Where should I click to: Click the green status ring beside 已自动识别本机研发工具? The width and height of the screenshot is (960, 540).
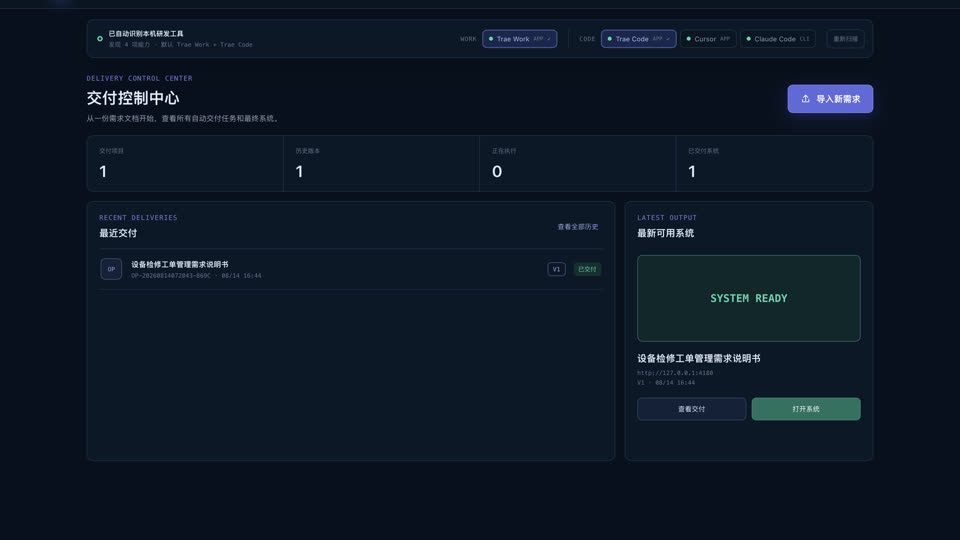pos(100,39)
